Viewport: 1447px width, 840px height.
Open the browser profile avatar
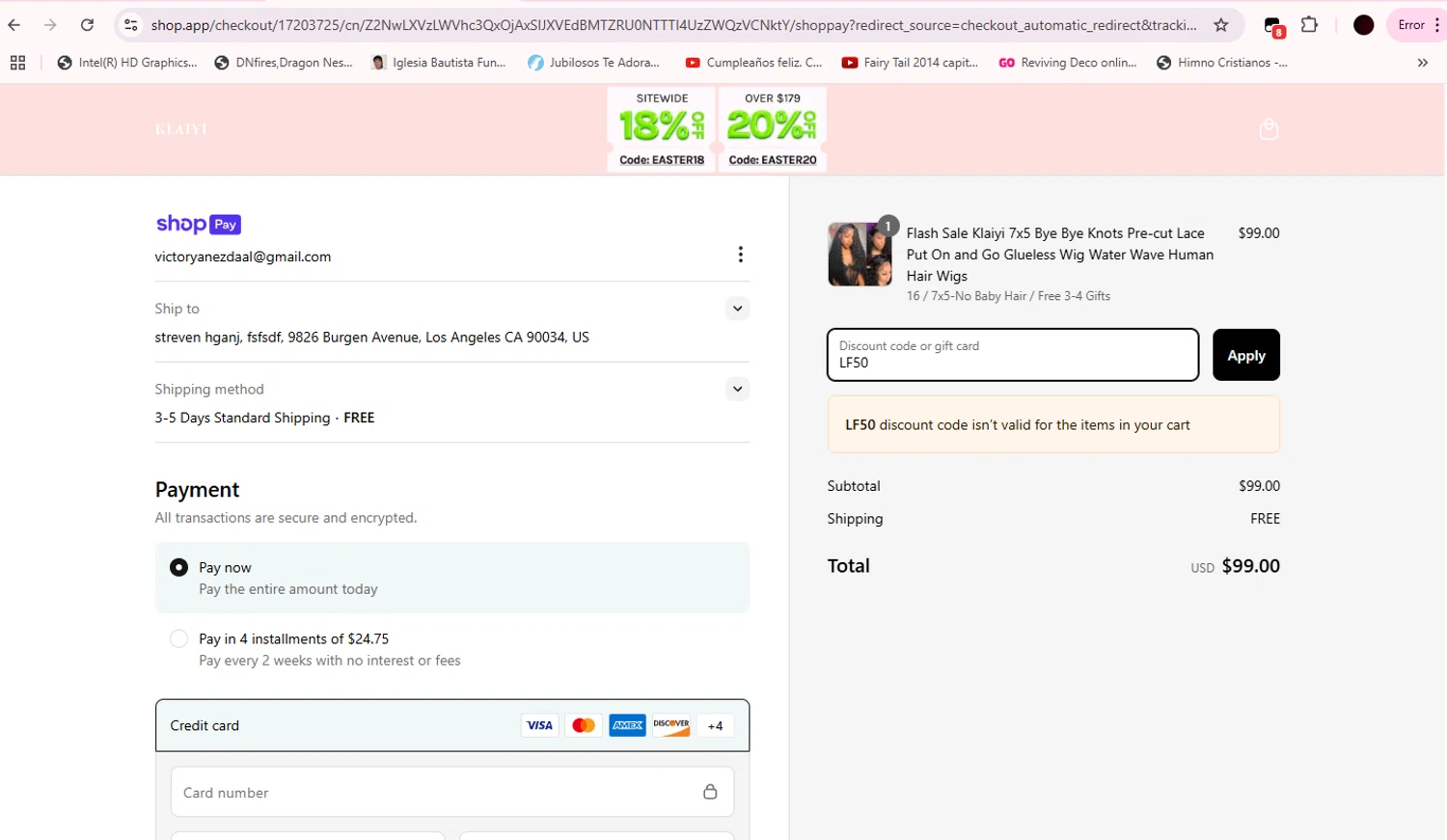coord(1363,25)
